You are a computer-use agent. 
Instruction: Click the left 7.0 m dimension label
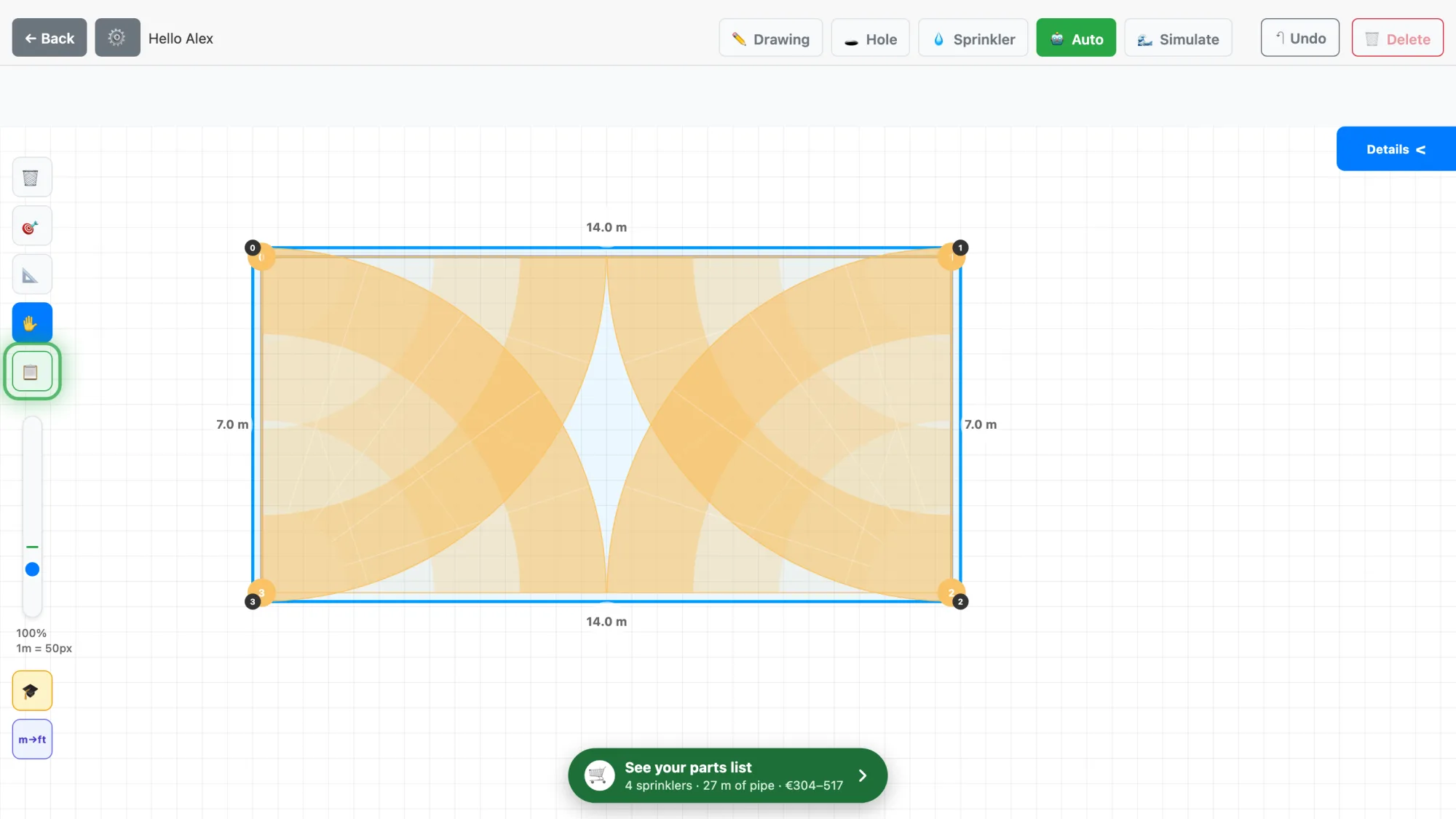tap(232, 424)
